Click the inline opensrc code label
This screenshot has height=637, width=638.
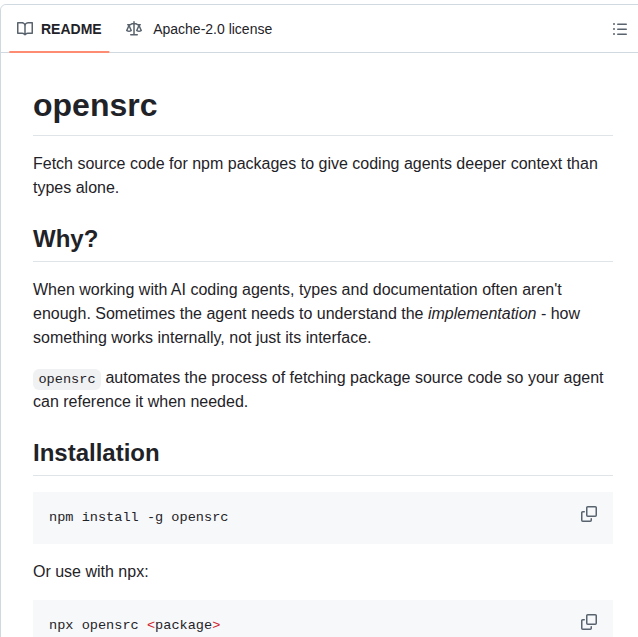[x=67, y=379]
